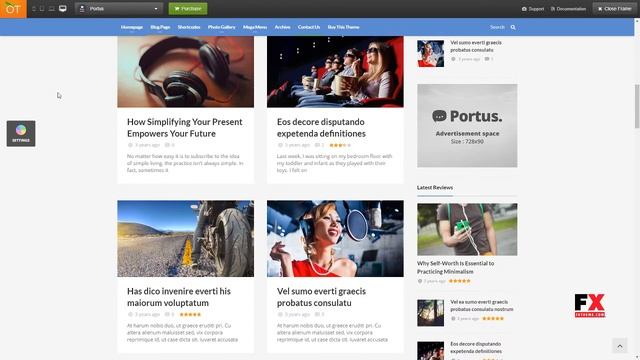The height and width of the screenshot is (360, 640).
Task: Open the Contact Us menu item
Action: coord(309,27)
